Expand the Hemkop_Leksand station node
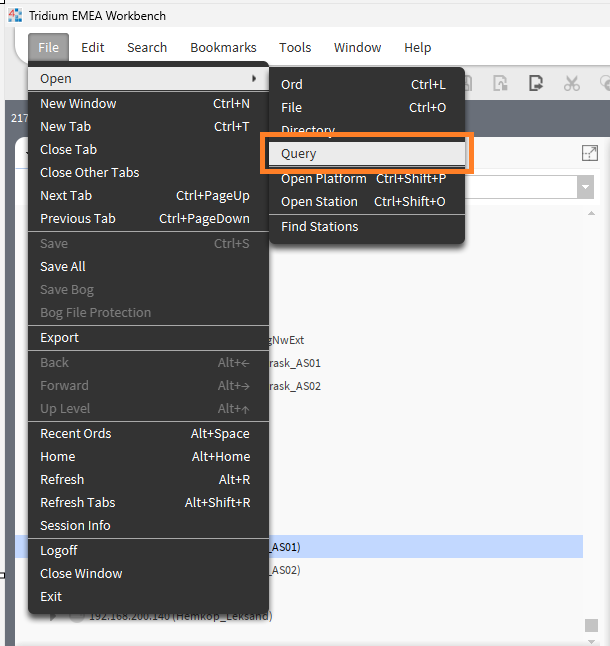 54,616
